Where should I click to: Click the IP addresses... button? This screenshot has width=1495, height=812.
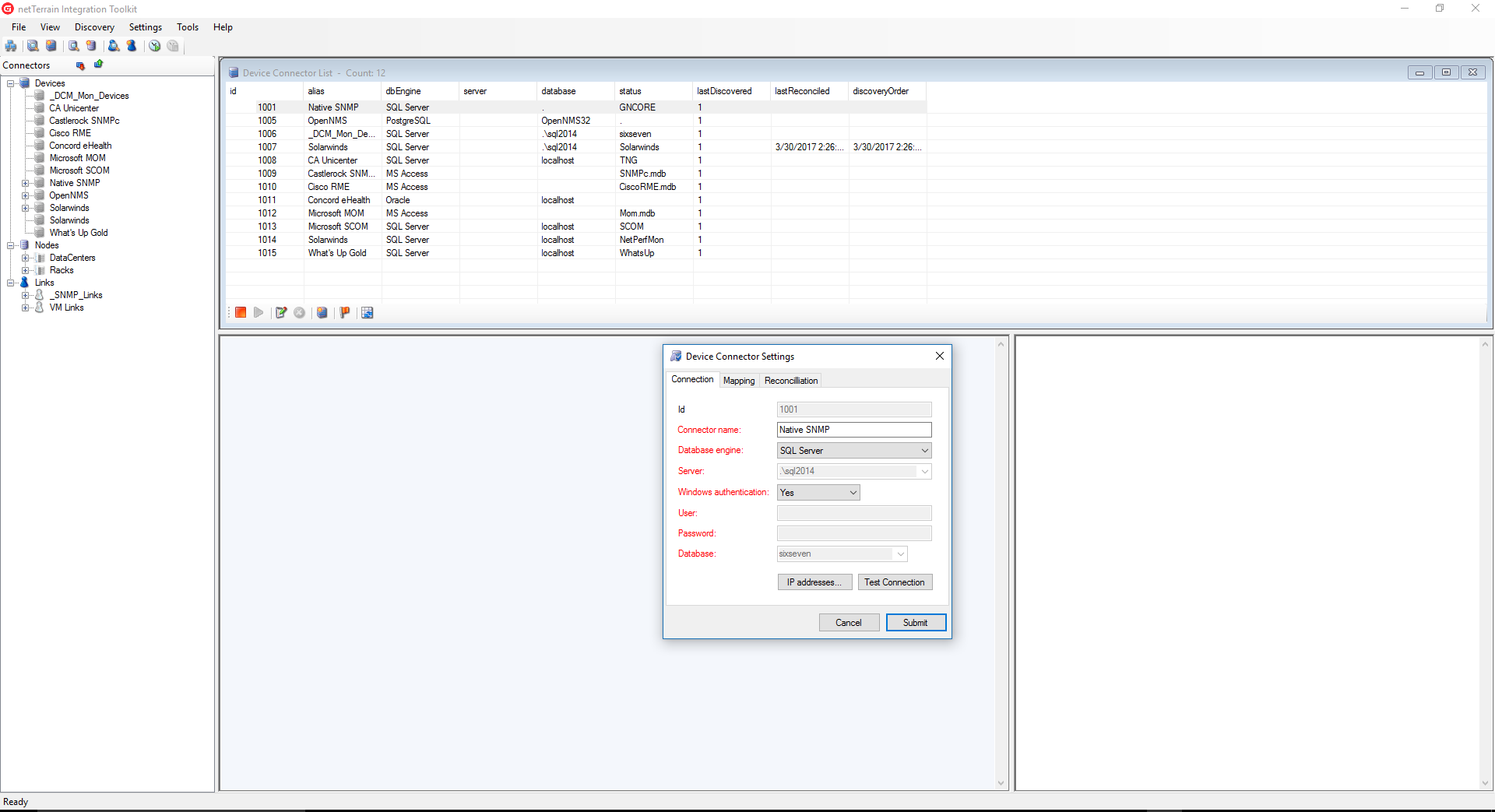(x=814, y=582)
